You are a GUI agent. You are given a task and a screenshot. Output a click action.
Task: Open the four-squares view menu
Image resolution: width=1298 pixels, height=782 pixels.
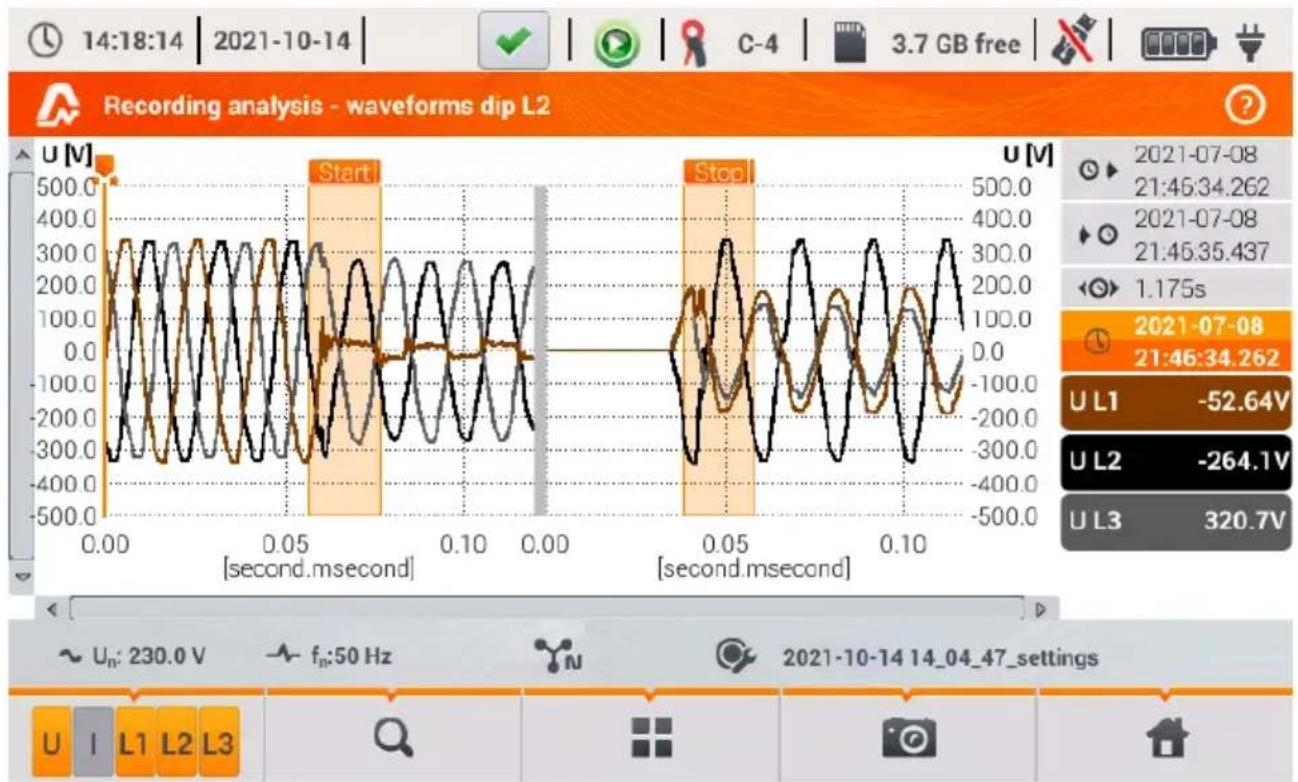point(651,739)
